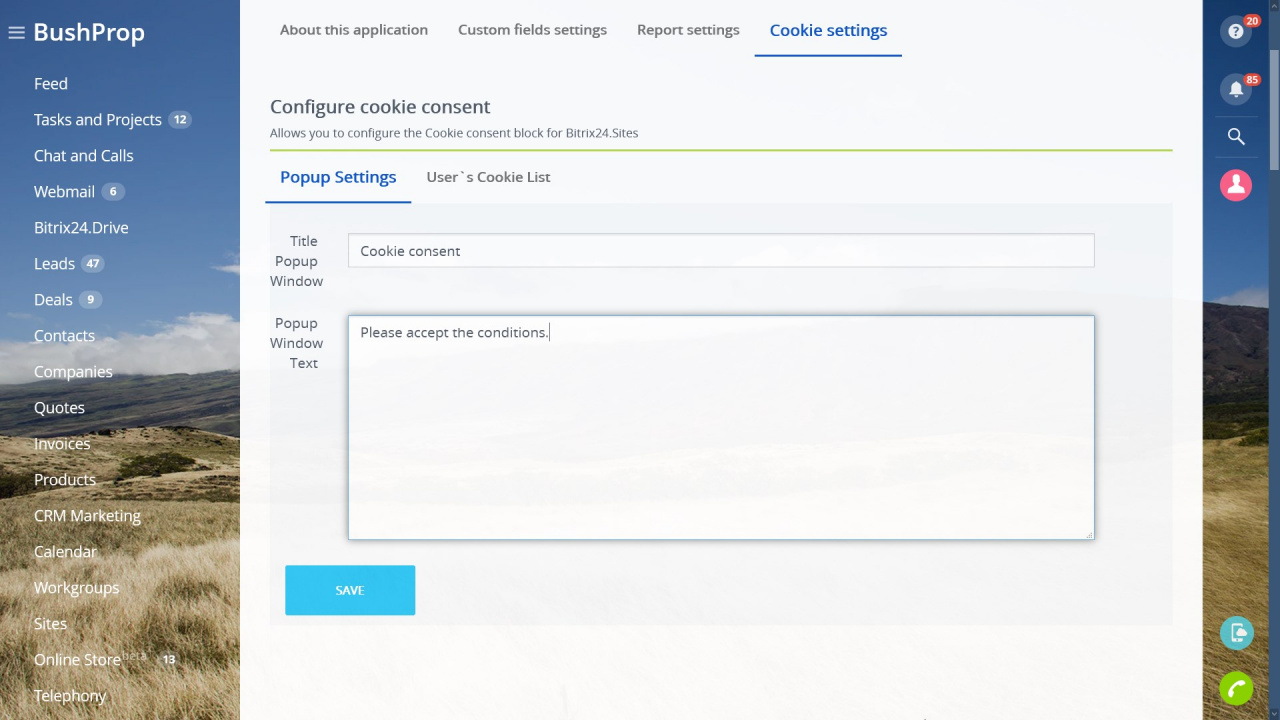Viewport: 1280px width, 720px height.
Task: Click the green phone call icon
Action: coord(1237,688)
